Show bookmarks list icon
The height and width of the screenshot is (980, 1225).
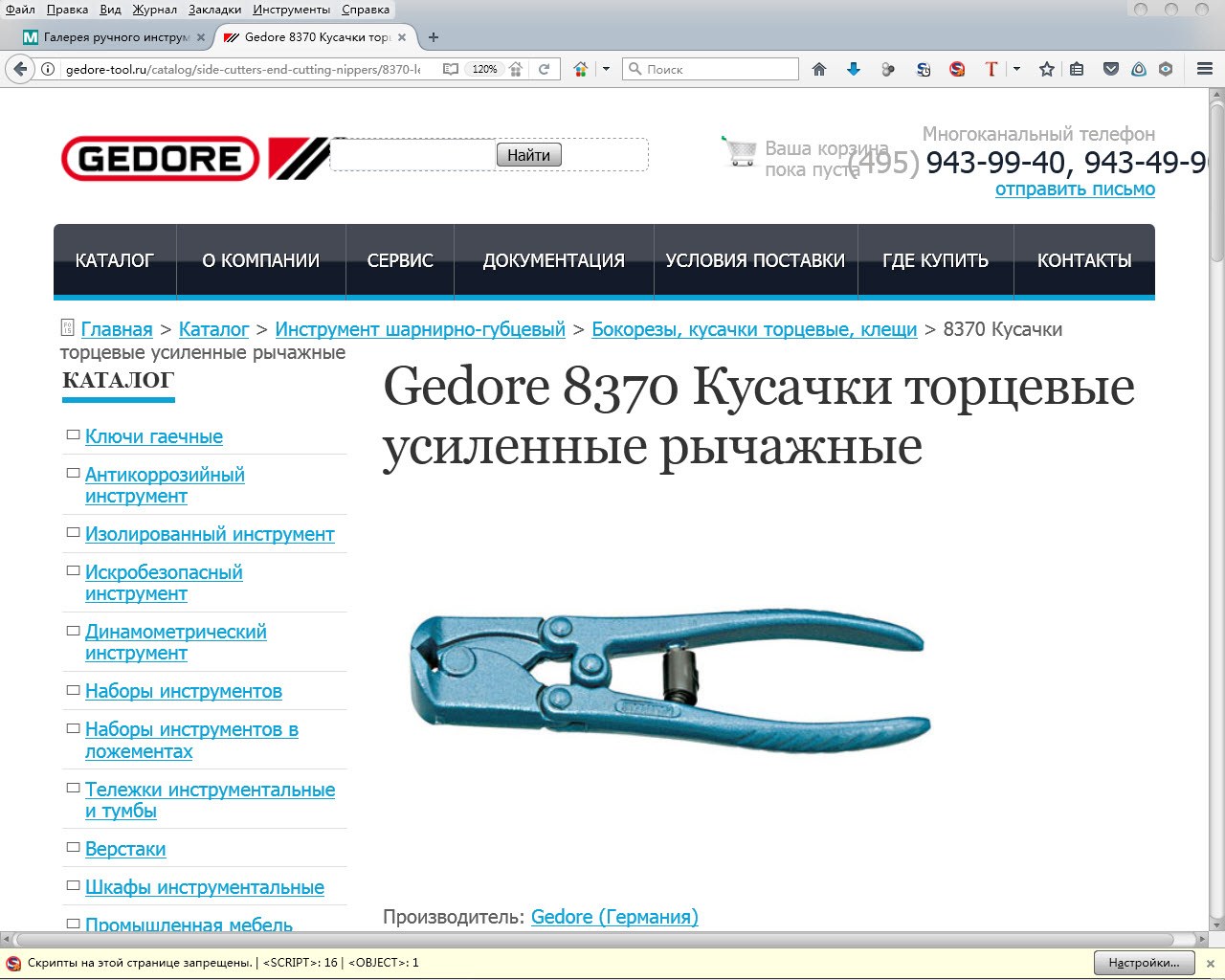pos(1077,69)
